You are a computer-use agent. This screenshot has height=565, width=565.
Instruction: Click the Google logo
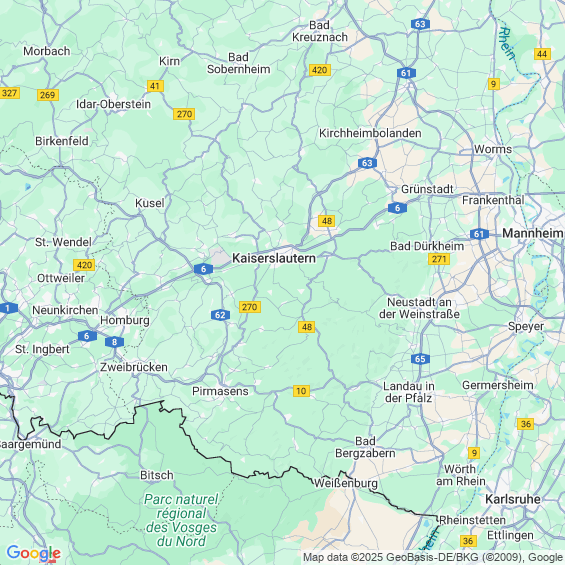[34, 553]
